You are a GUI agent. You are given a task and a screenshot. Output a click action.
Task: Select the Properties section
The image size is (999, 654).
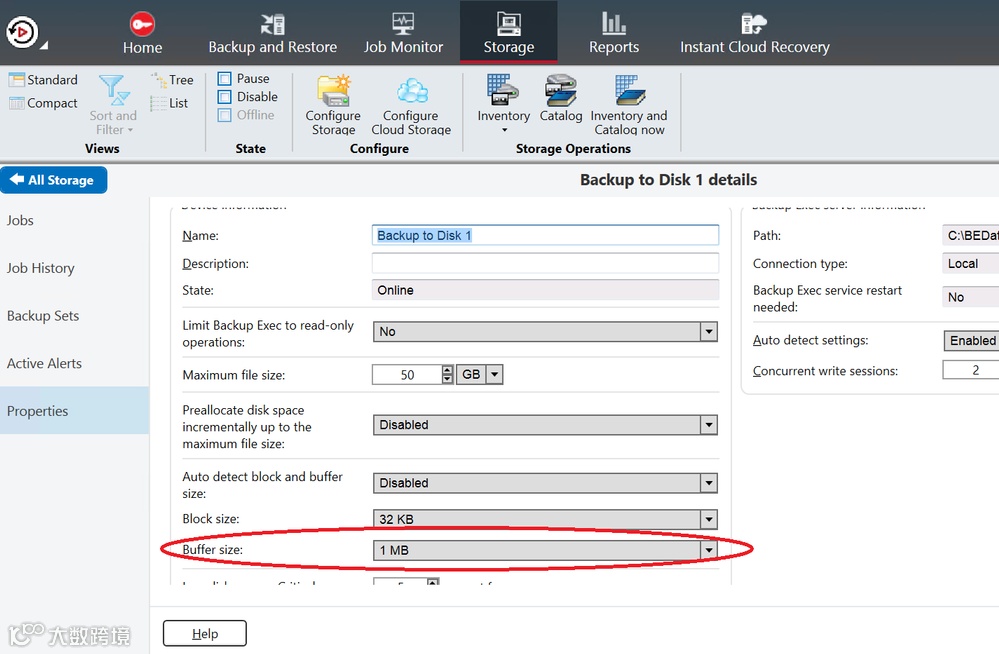tap(75, 411)
